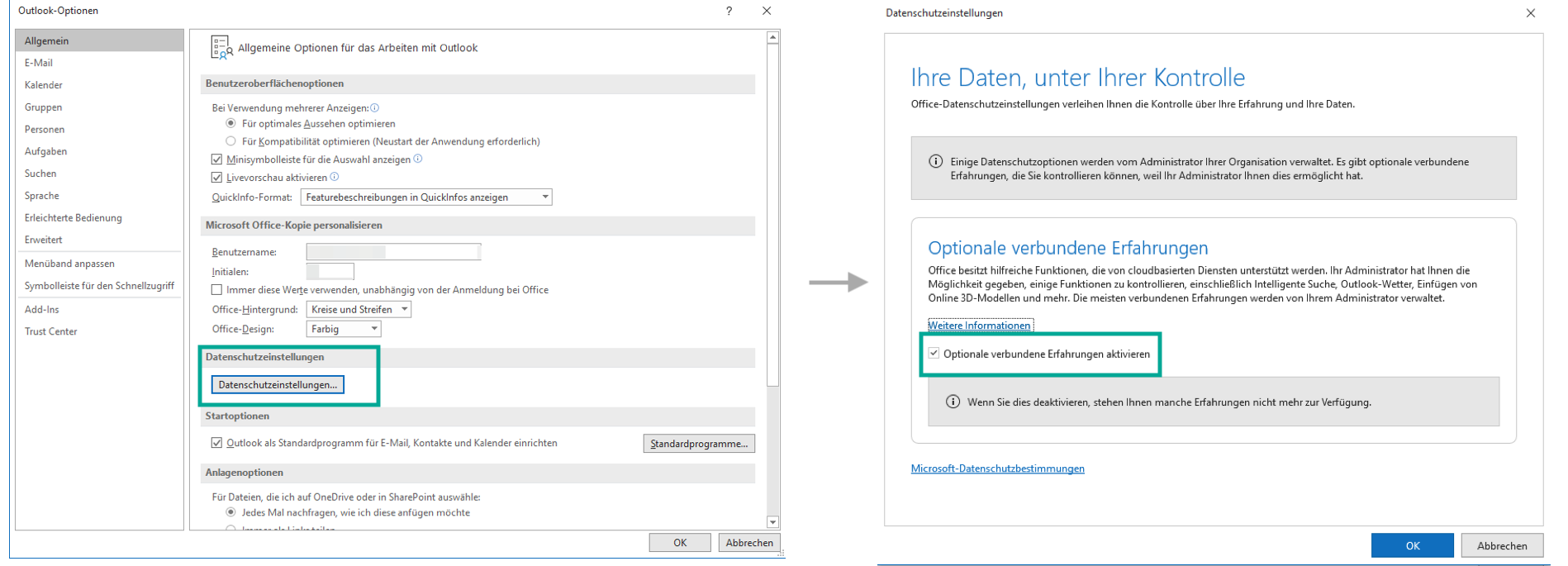Toggle Optionale verbundene Erfahrungen aktivieren checkbox

pyautogui.click(x=934, y=354)
